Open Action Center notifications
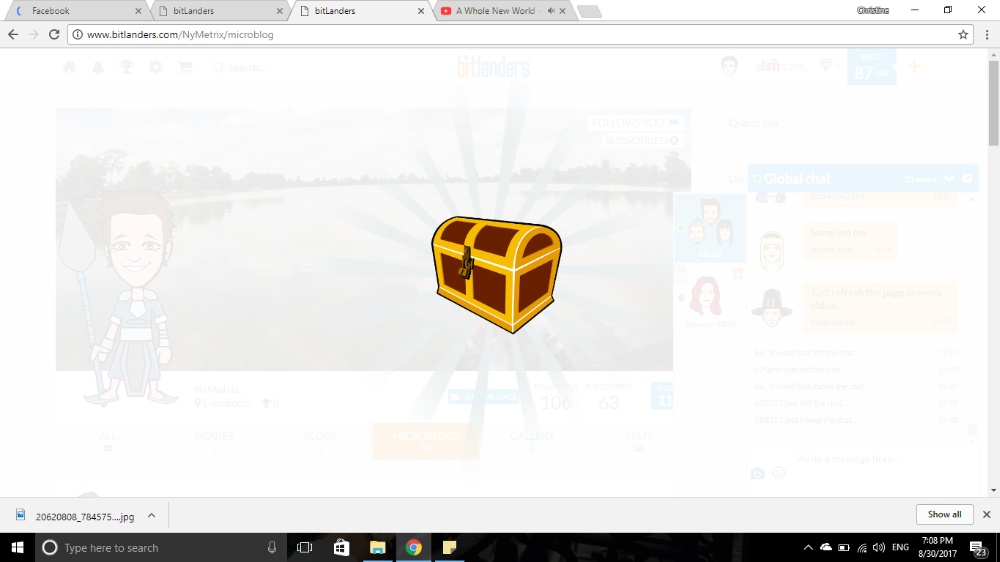 pos(978,547)
